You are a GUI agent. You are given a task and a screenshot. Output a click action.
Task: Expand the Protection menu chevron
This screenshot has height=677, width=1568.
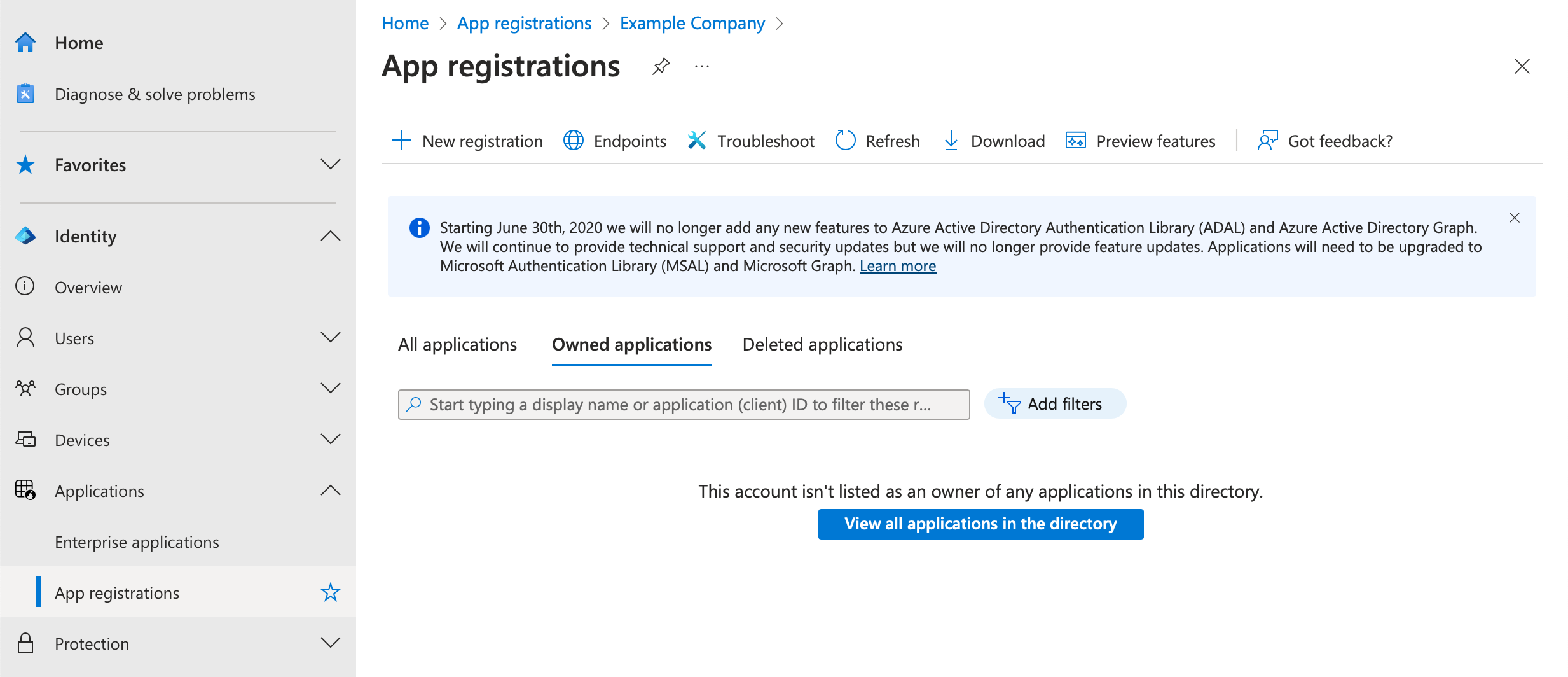pos(331,643)
